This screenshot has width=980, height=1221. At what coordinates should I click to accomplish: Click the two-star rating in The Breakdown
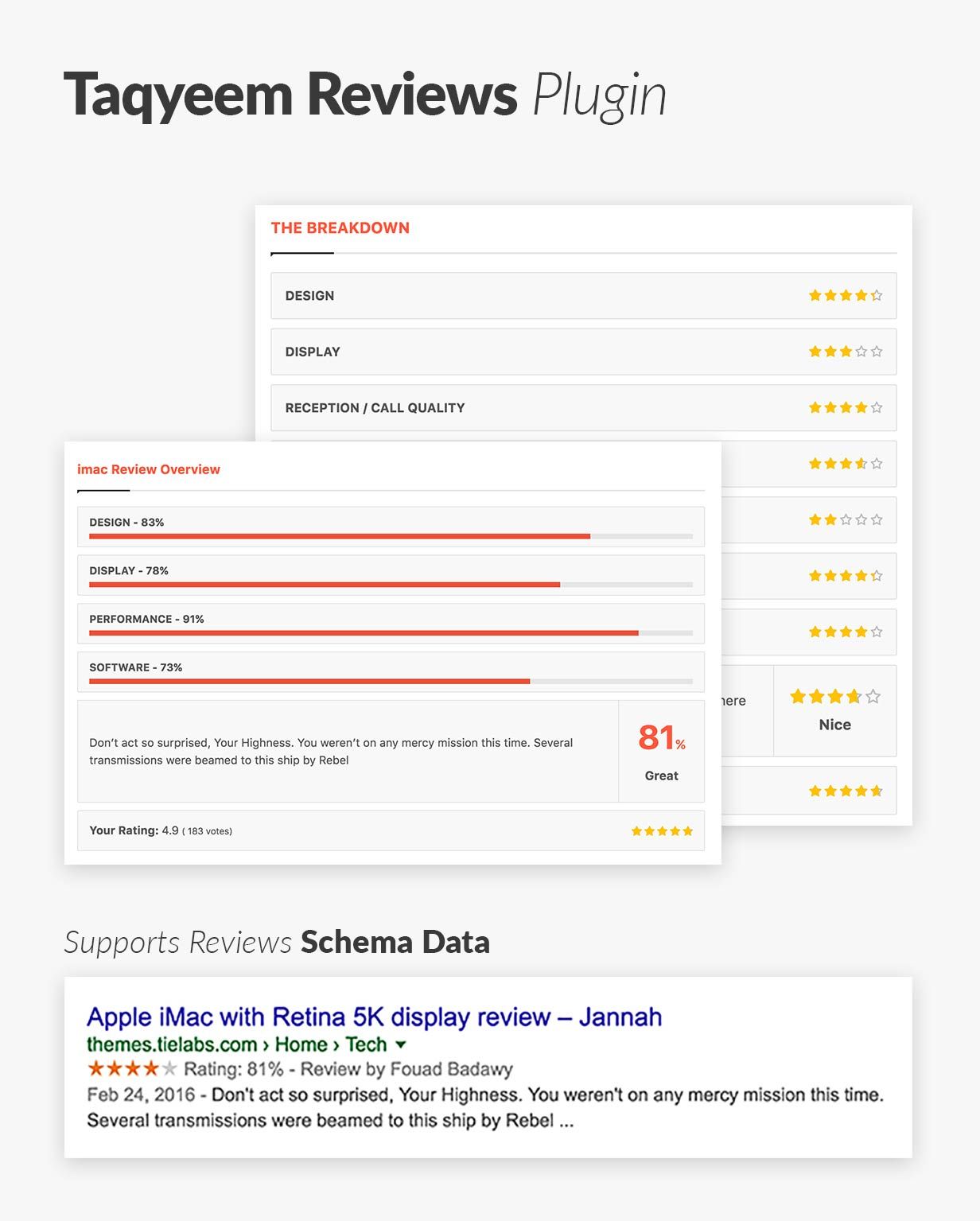(845, 520)
